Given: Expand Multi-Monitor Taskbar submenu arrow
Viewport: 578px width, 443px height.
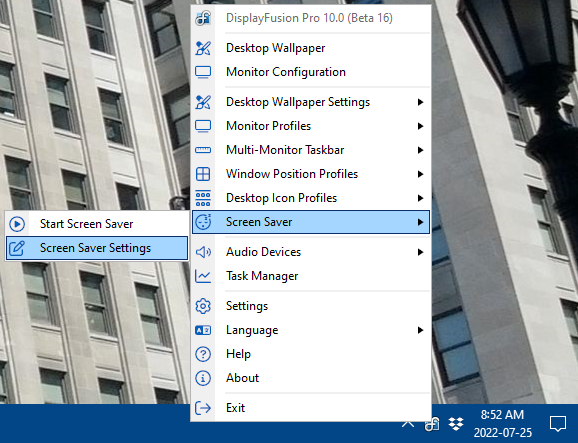Looking at the screenshot, I should pos(420,150).
